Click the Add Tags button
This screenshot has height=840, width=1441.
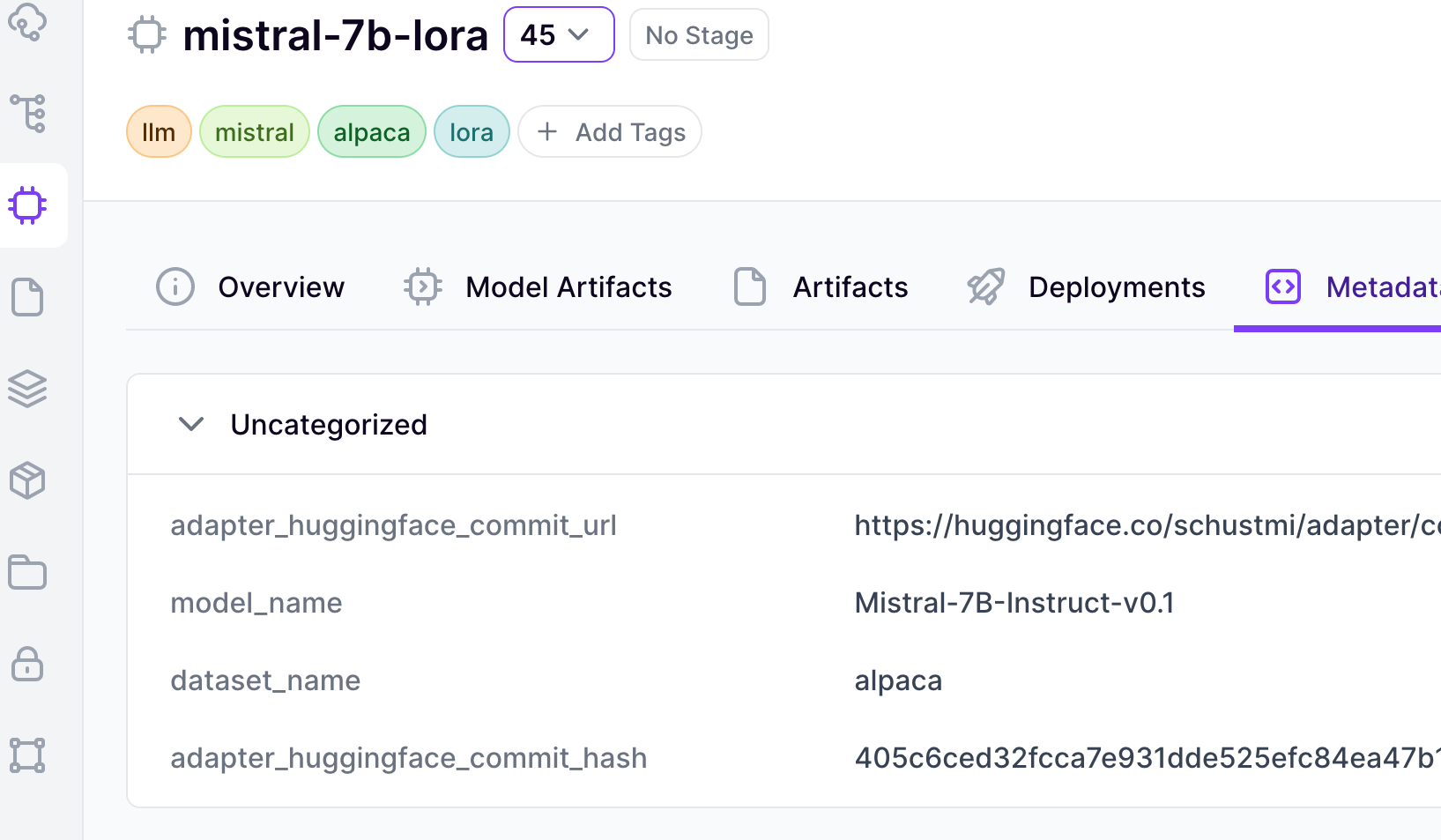(x=610, y=132)
